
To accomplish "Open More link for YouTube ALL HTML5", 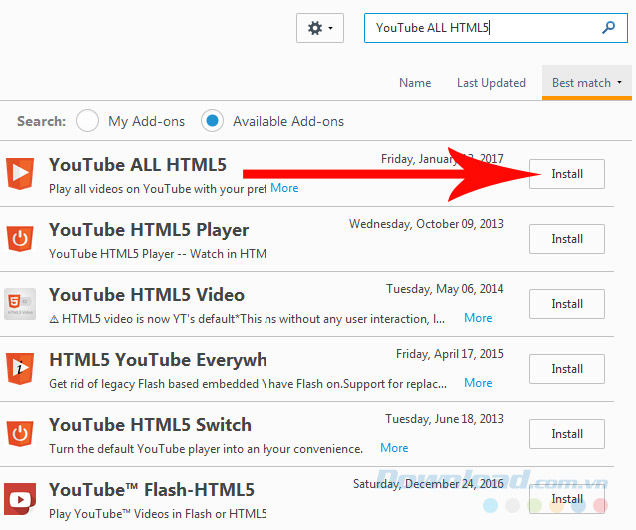I will [284, 188].
